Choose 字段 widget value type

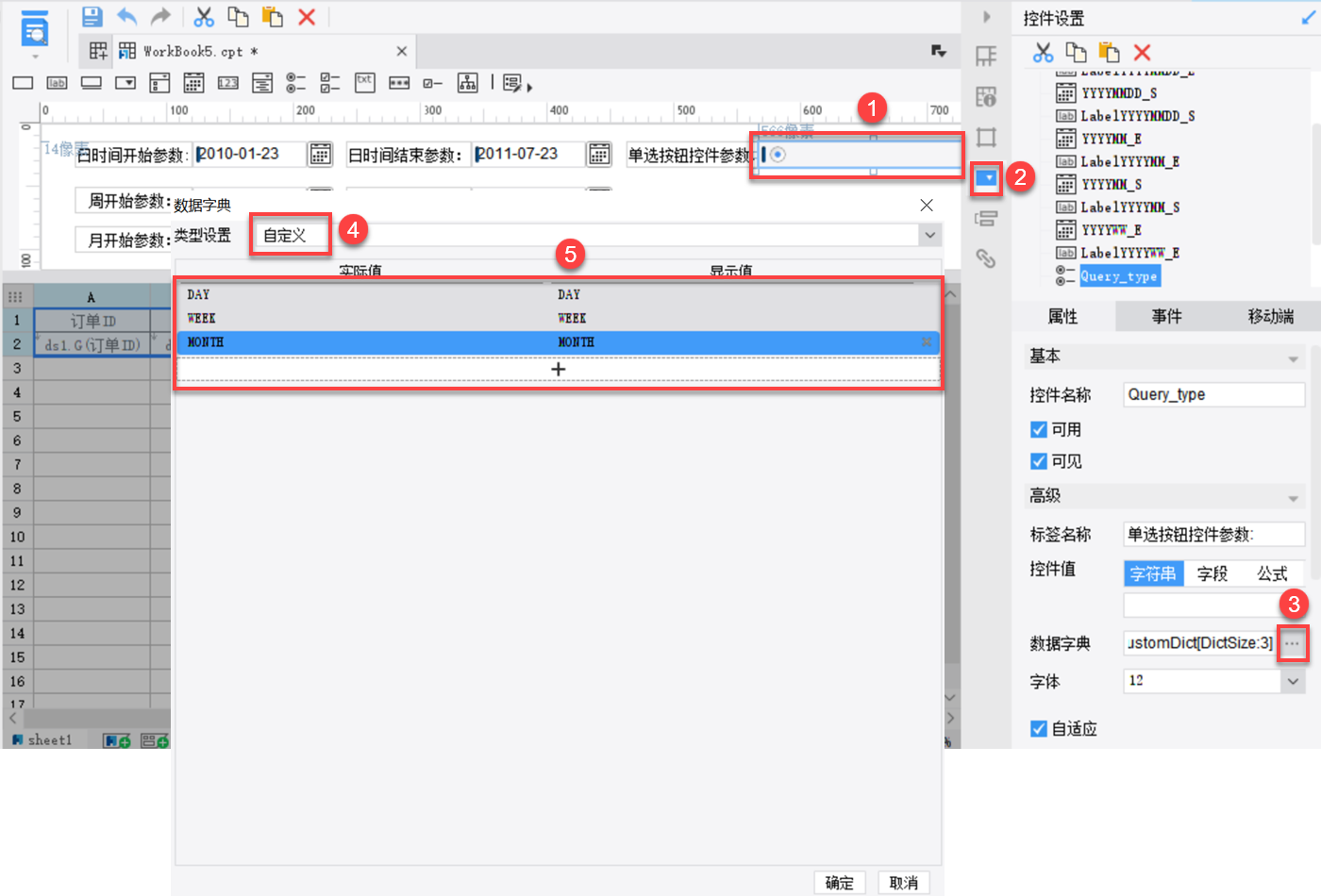pos(1212,573)
